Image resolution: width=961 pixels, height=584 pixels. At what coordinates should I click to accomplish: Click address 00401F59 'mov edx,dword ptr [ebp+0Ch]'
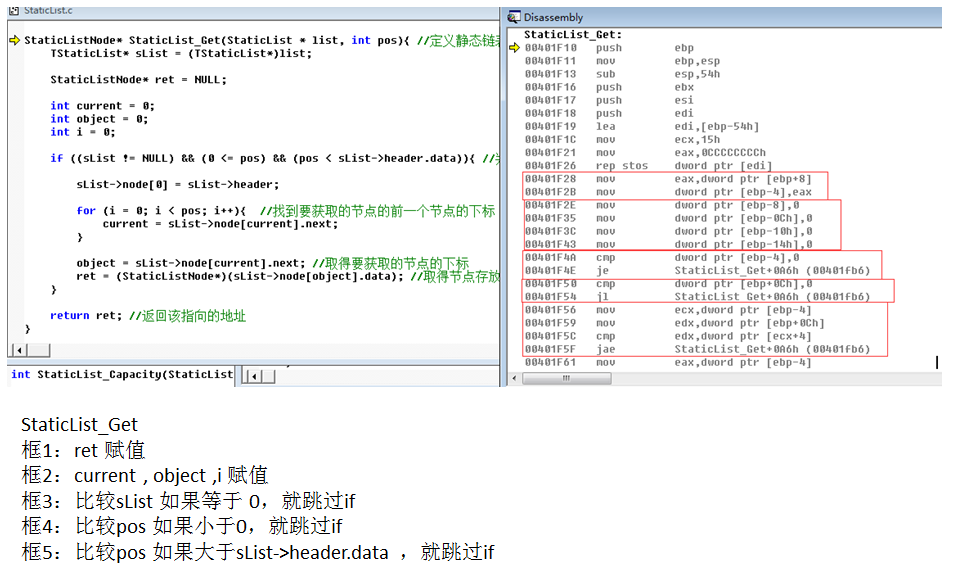point(674,324)
